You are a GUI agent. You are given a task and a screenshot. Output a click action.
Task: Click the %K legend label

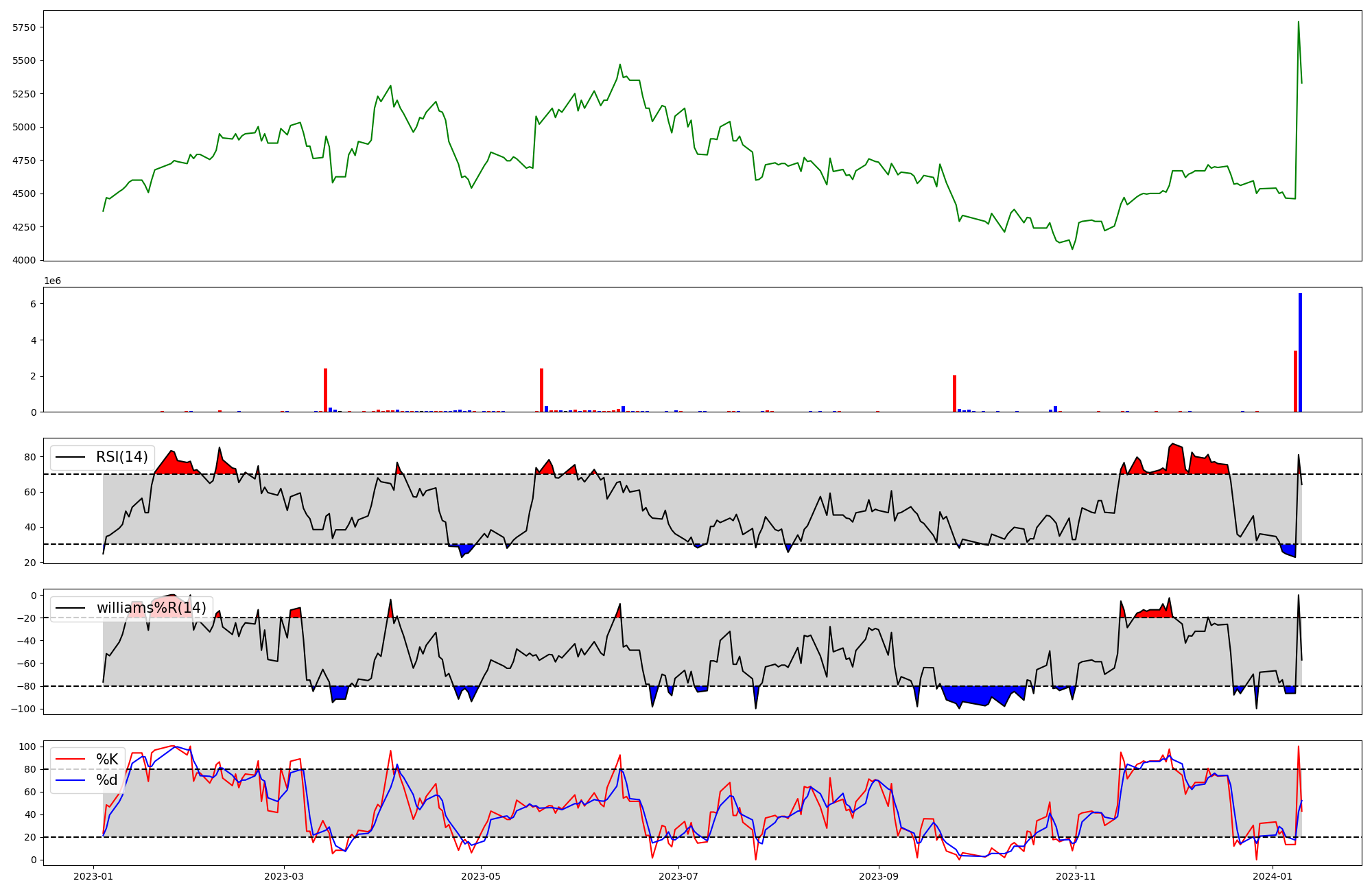[x=107, y=760]
